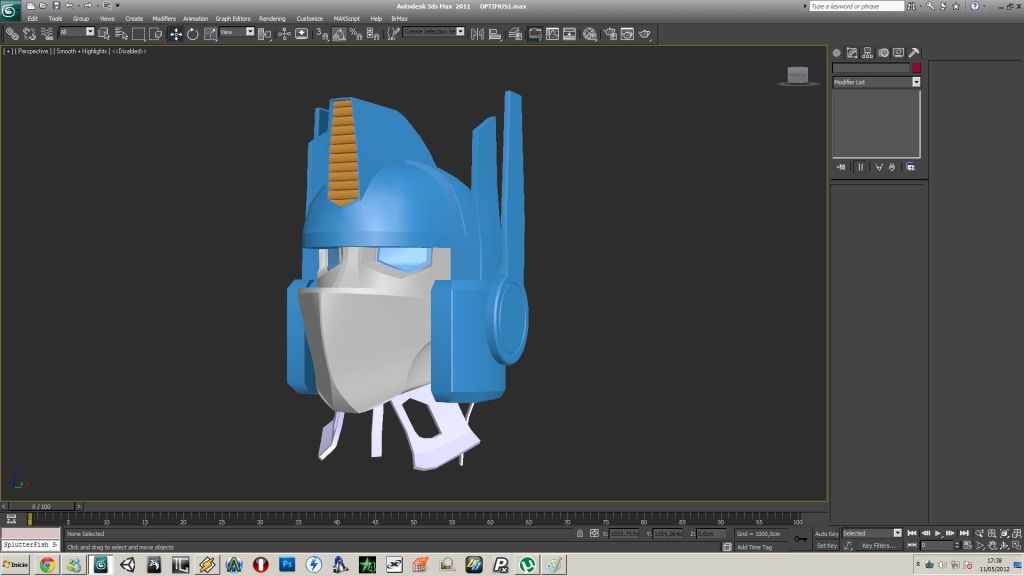The width and height of the screenshot is (1024, 576).
Task: Open the Curve Editor
Action: (552, 34)
